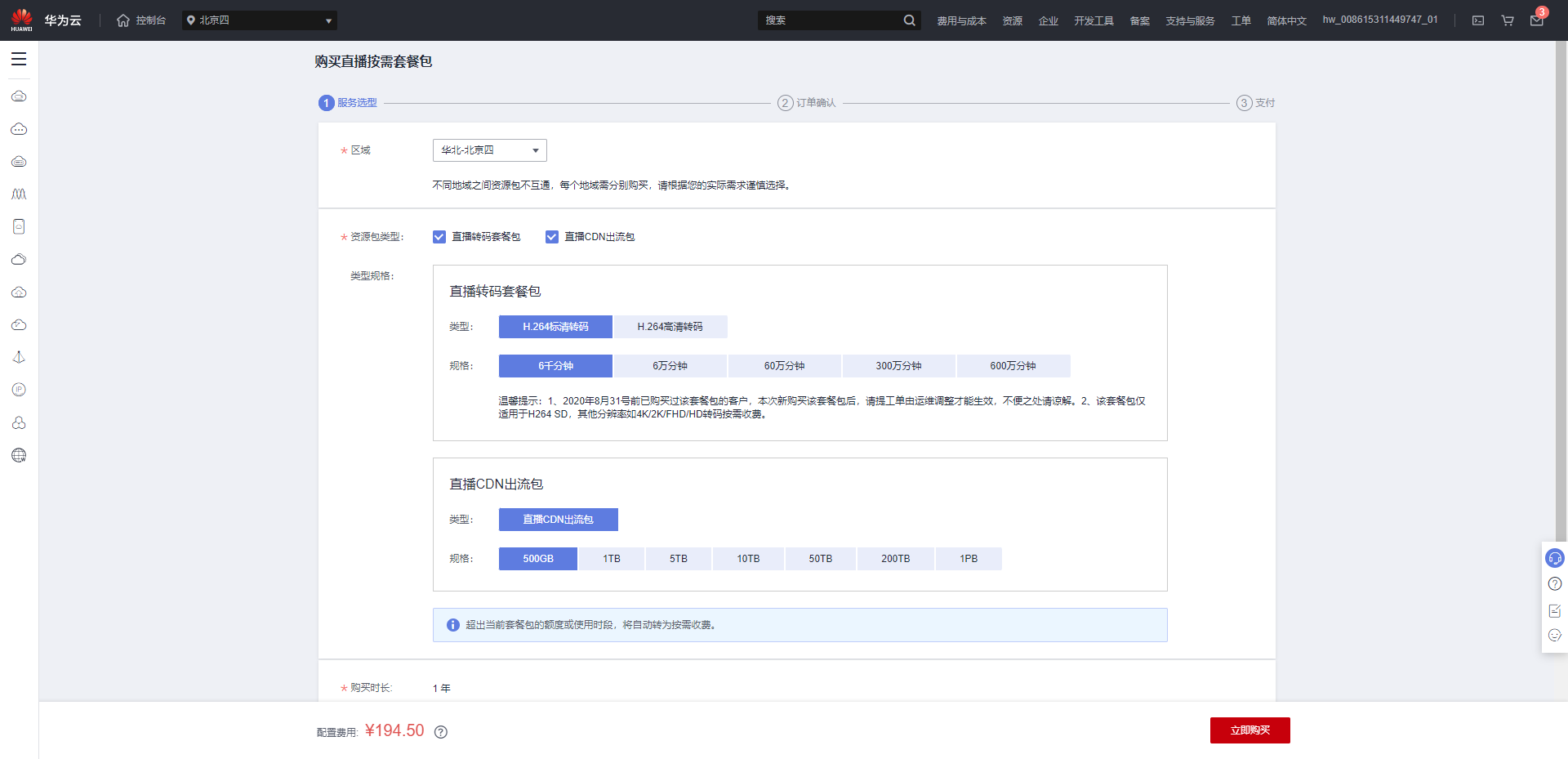The width and height of the screenshot is (1568, 759).
Task: Choose the 60万分钟 specification
Action: (x=785, y=366)
